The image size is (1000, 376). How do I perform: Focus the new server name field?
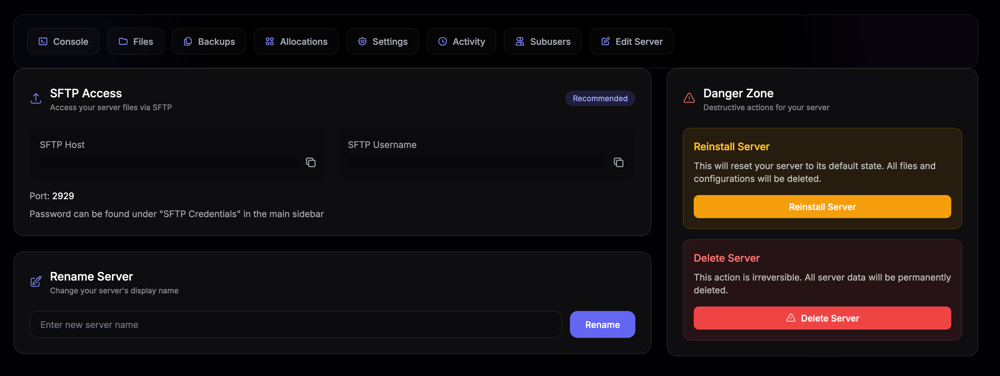(x=296, y=324)
